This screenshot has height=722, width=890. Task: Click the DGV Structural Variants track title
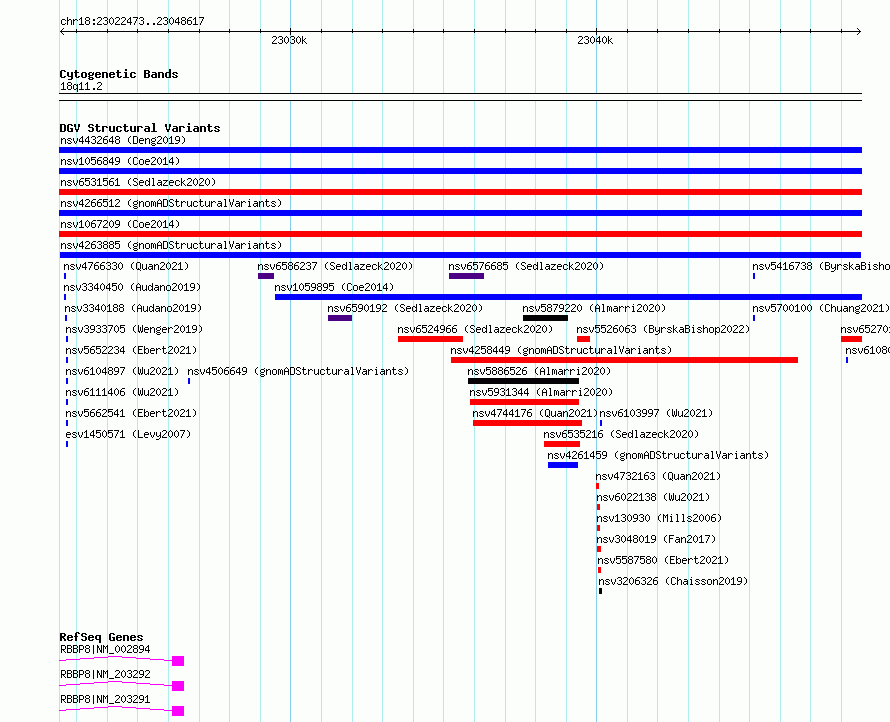(140, 128)
